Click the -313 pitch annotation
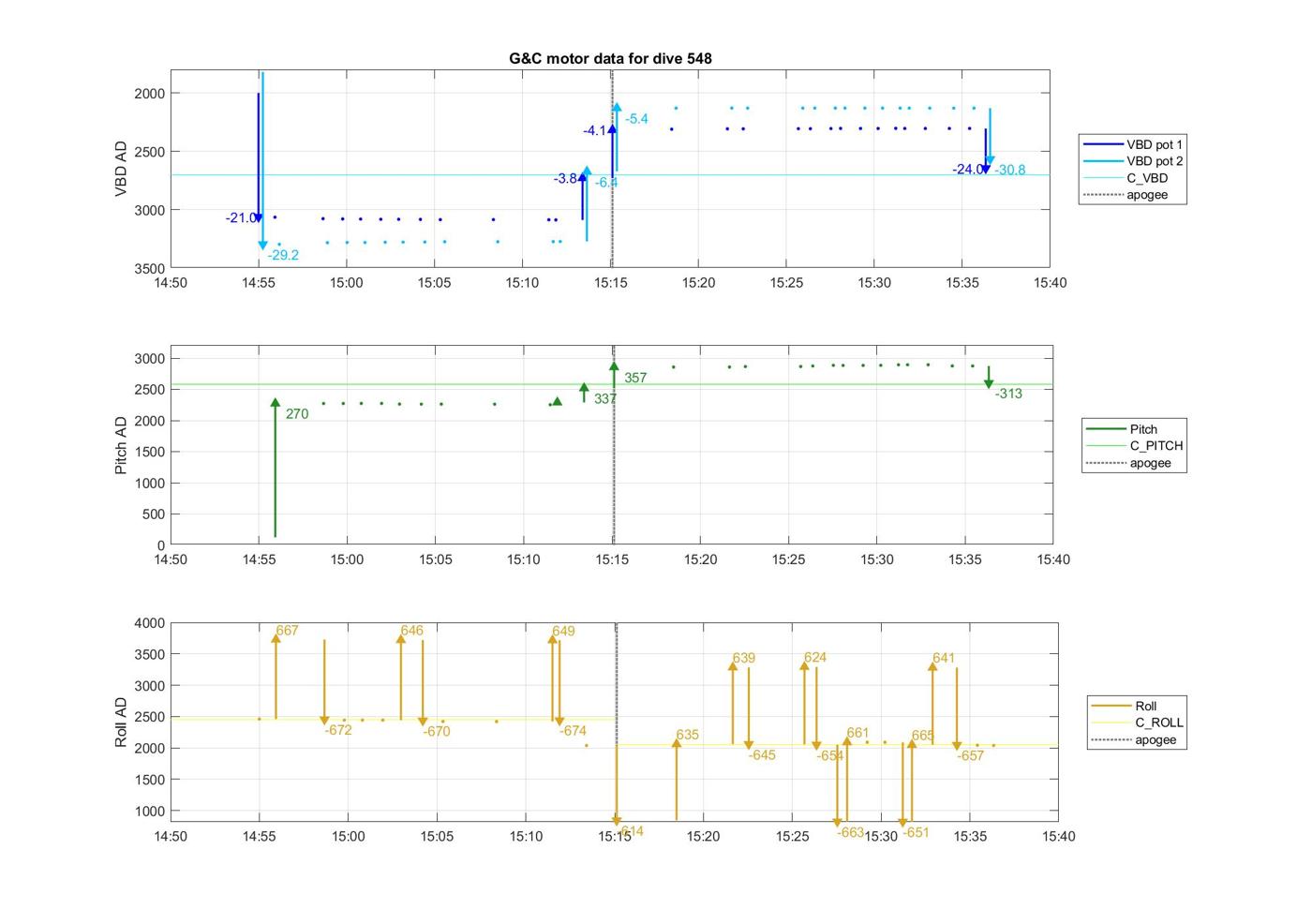This screenshot has height=924, width=1312. (1008, 394)
